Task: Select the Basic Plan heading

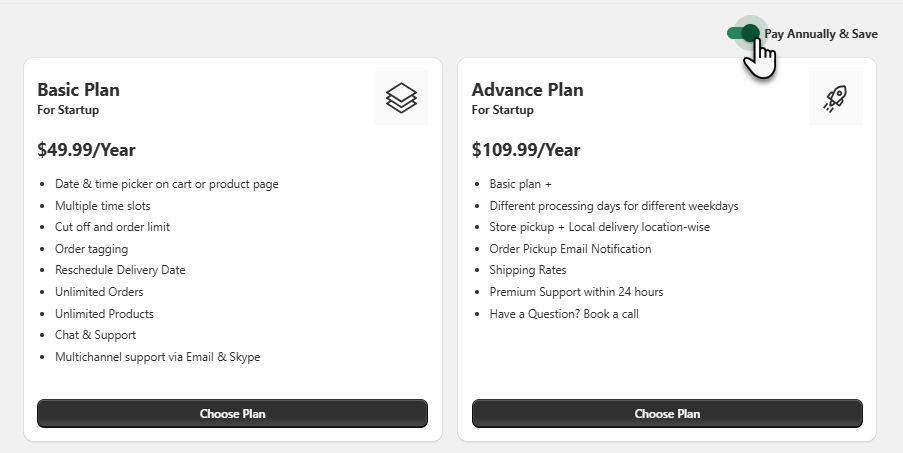Action: [x=78, y=89]
